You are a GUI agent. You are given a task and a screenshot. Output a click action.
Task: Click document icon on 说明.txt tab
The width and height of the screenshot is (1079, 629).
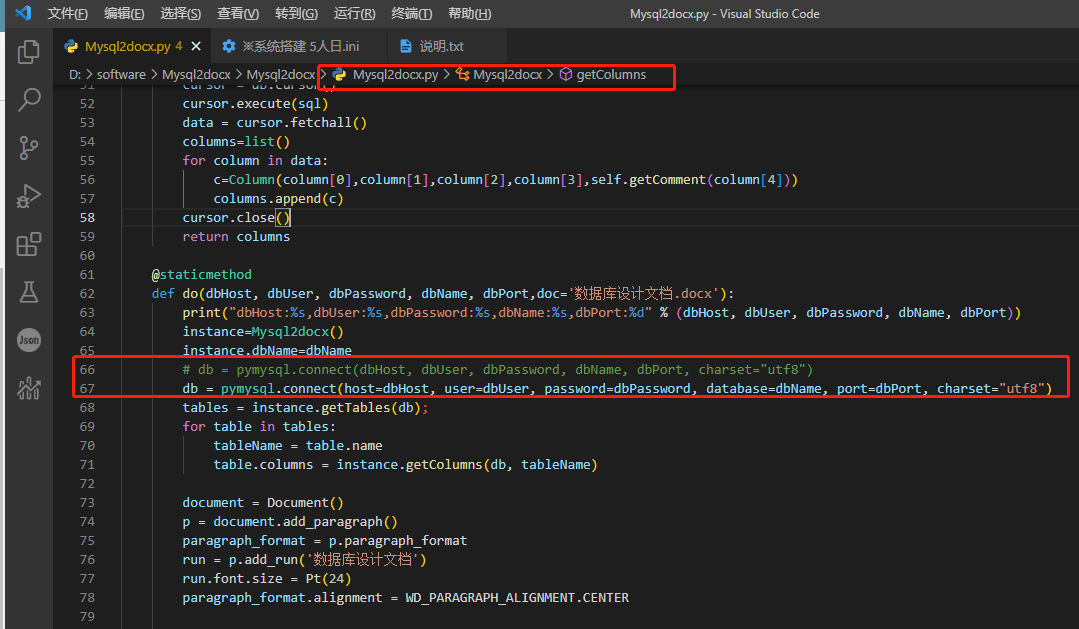(x=406, y=46)
